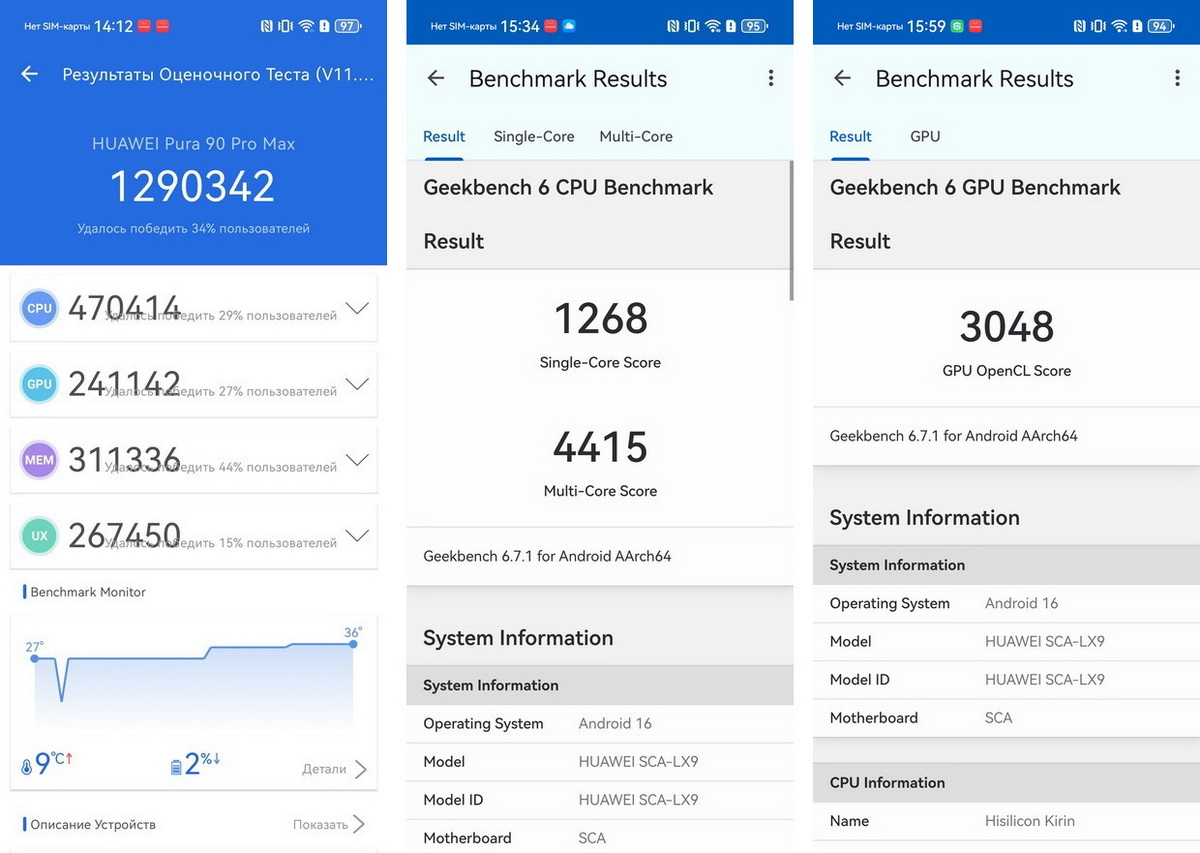Tap the Operating System Android 16 row, CPU screen
The height and width of the screenshot is (853, 1200).
coord(600,724)
